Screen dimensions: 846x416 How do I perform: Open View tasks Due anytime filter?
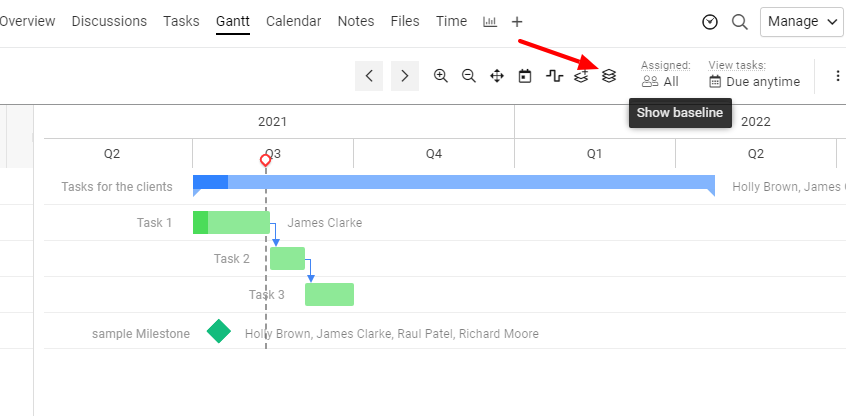click(754, 76)
